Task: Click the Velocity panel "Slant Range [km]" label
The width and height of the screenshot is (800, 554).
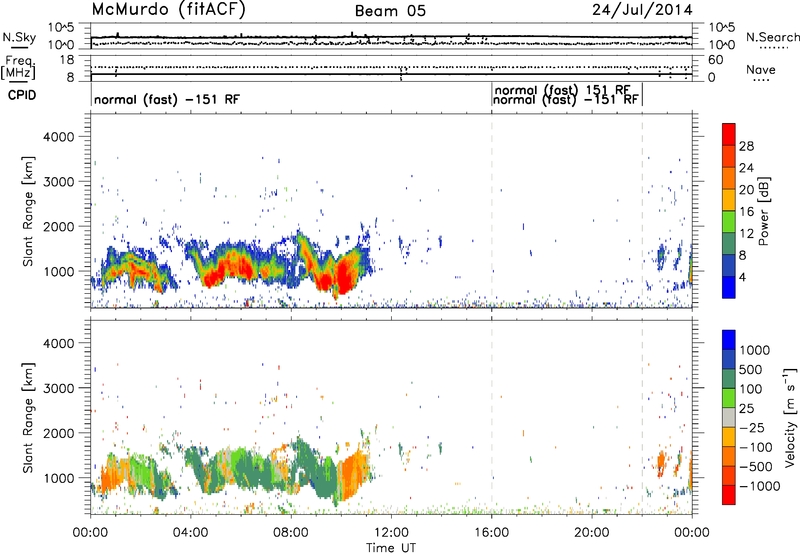Action: (28, 418)
